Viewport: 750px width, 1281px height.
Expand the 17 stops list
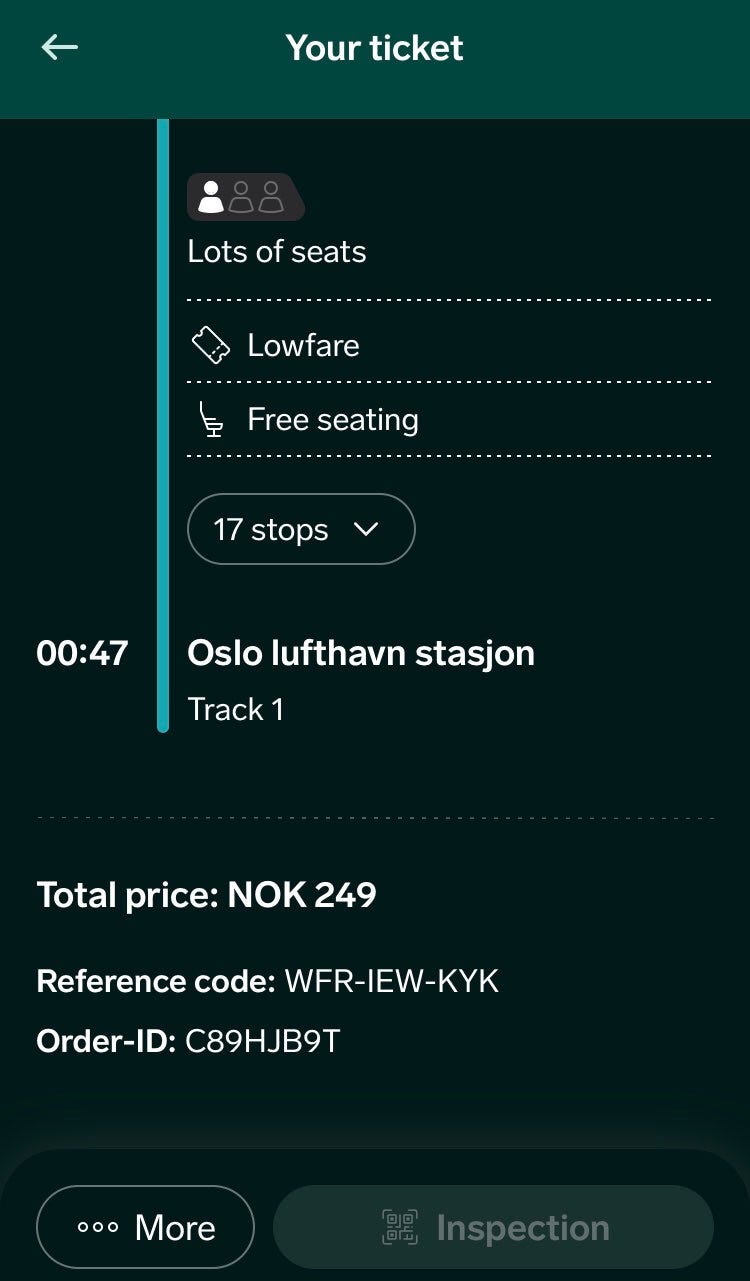[x=300, y=529]
